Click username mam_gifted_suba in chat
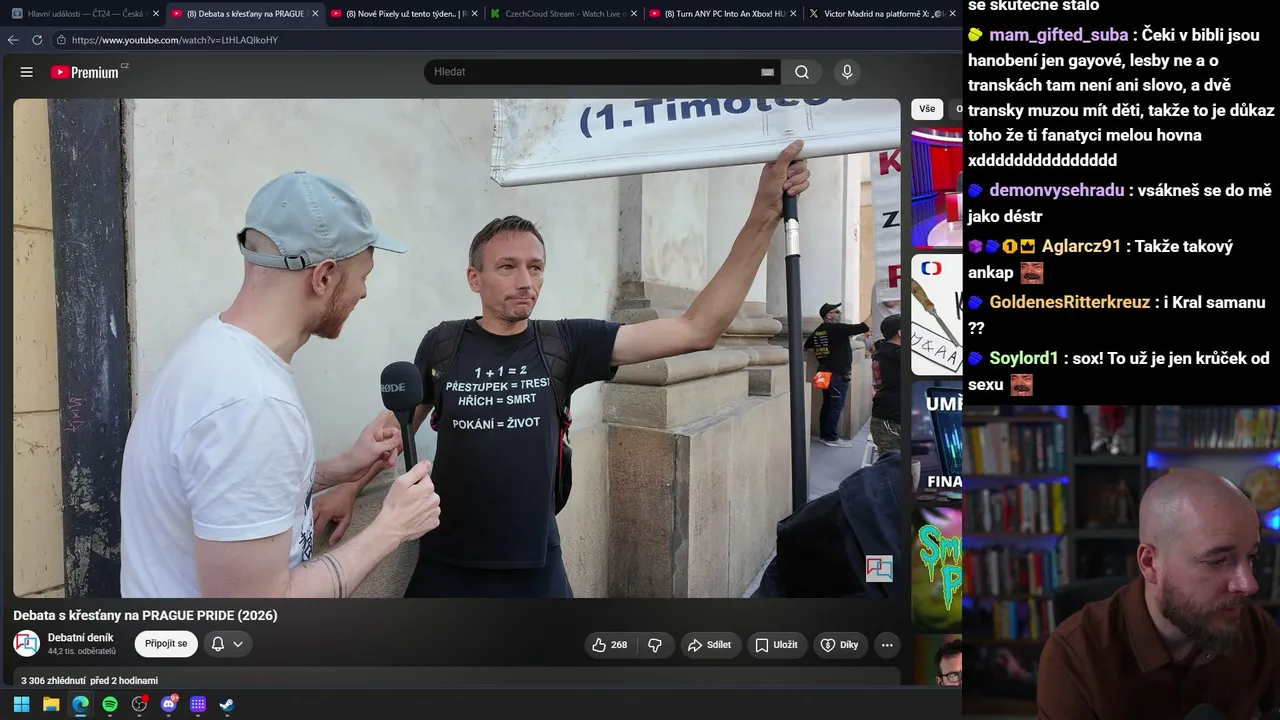Image resolution: width=1280 pixels, height=720 pixels. coord(1059,35)
